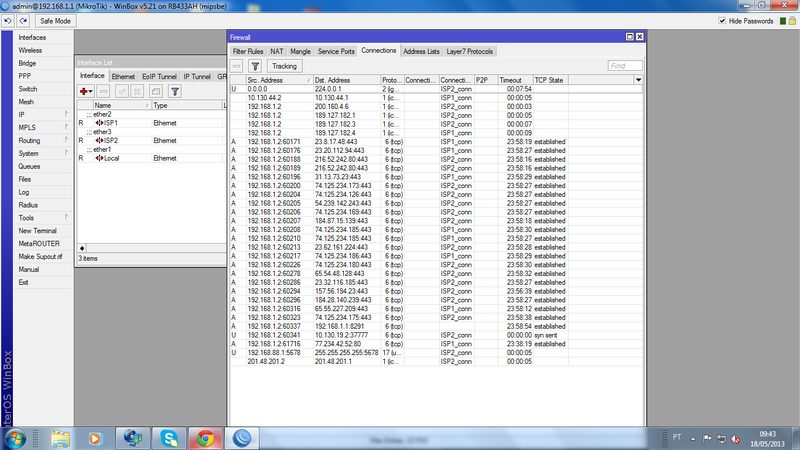
Task: Click the padlock icon at top right
Action: click(x=792, y=21)
